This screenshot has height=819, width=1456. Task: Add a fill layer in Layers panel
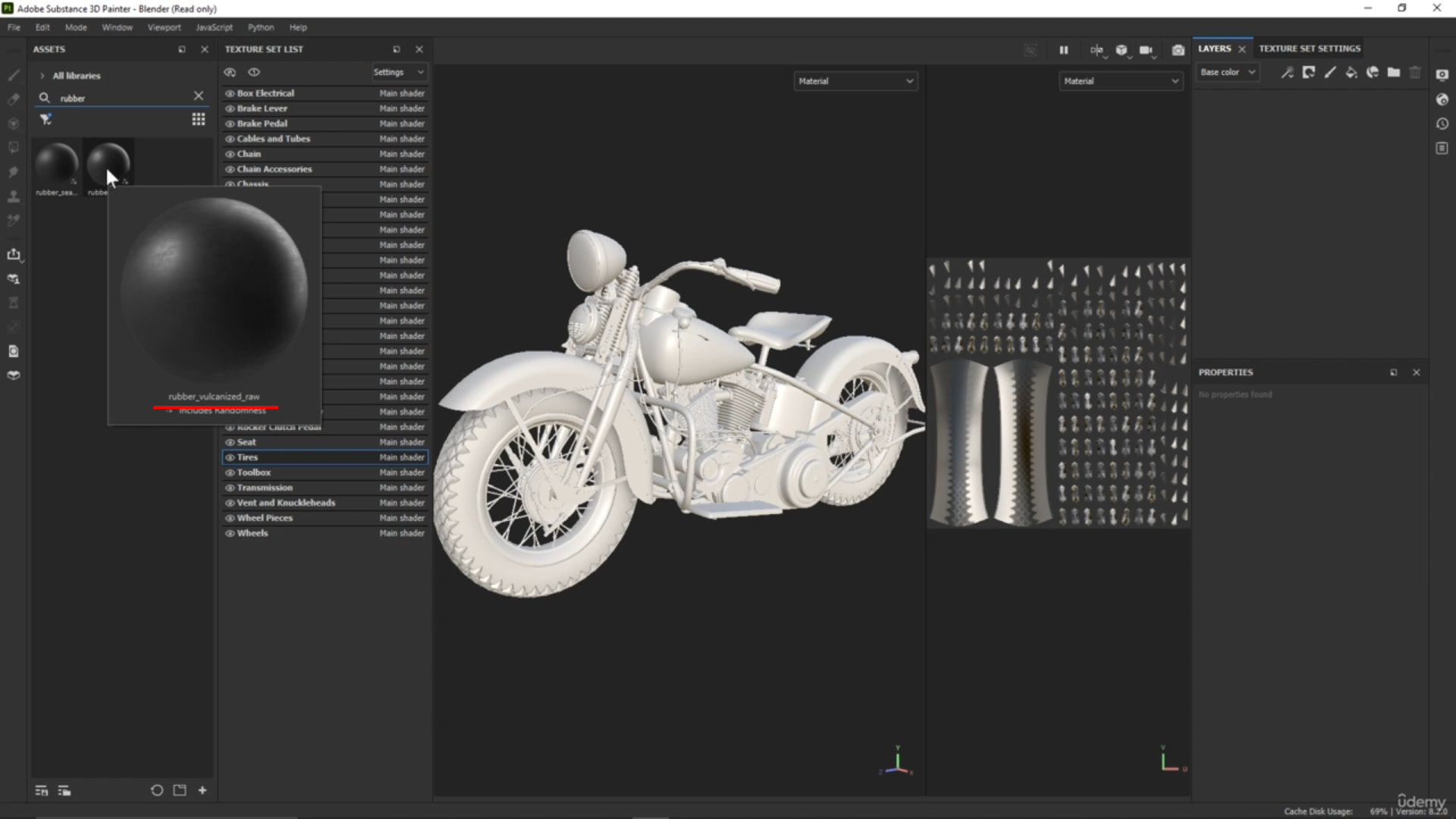pyautogui.click(x=1351, y=72)
